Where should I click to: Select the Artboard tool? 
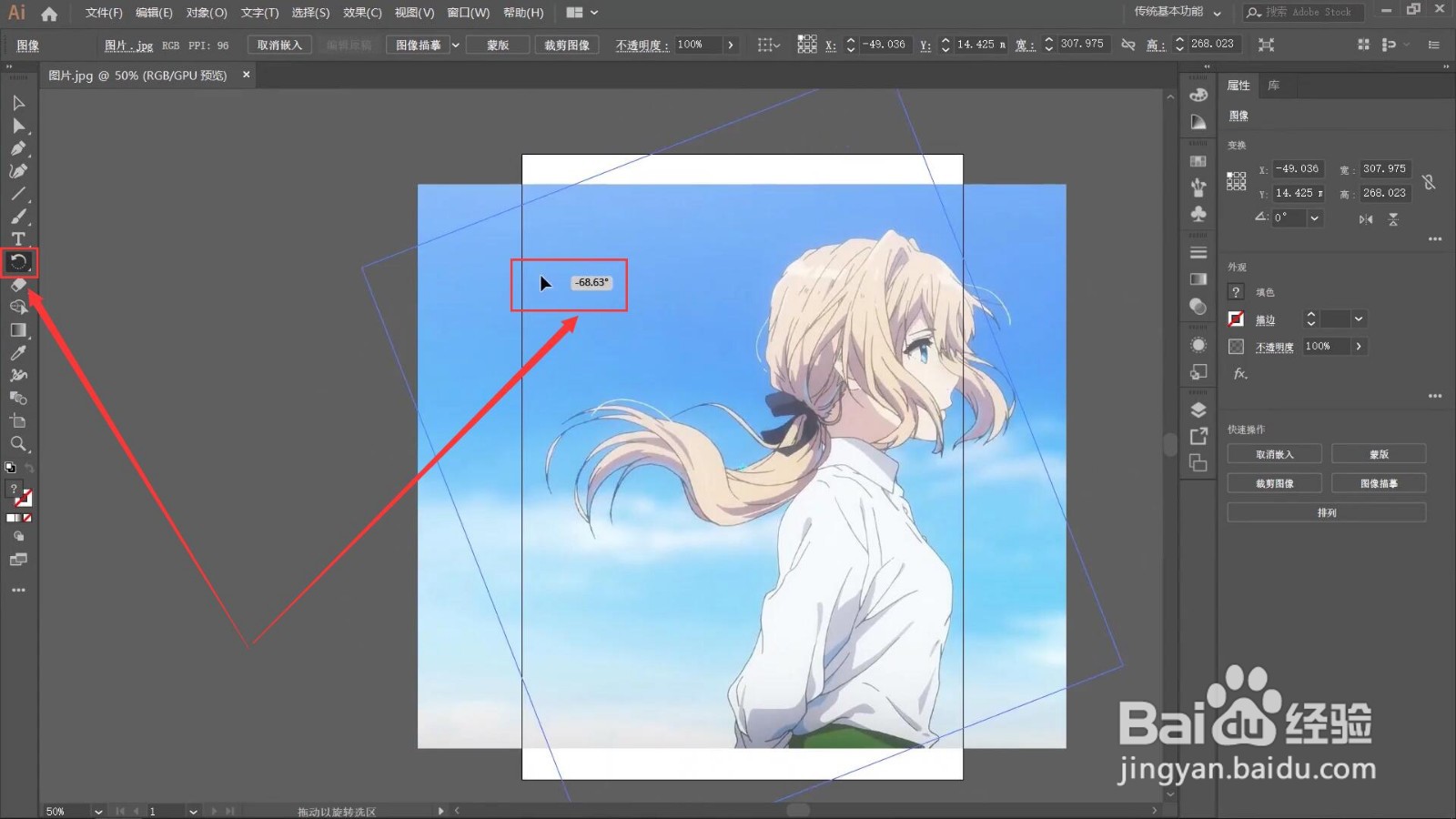18,421
